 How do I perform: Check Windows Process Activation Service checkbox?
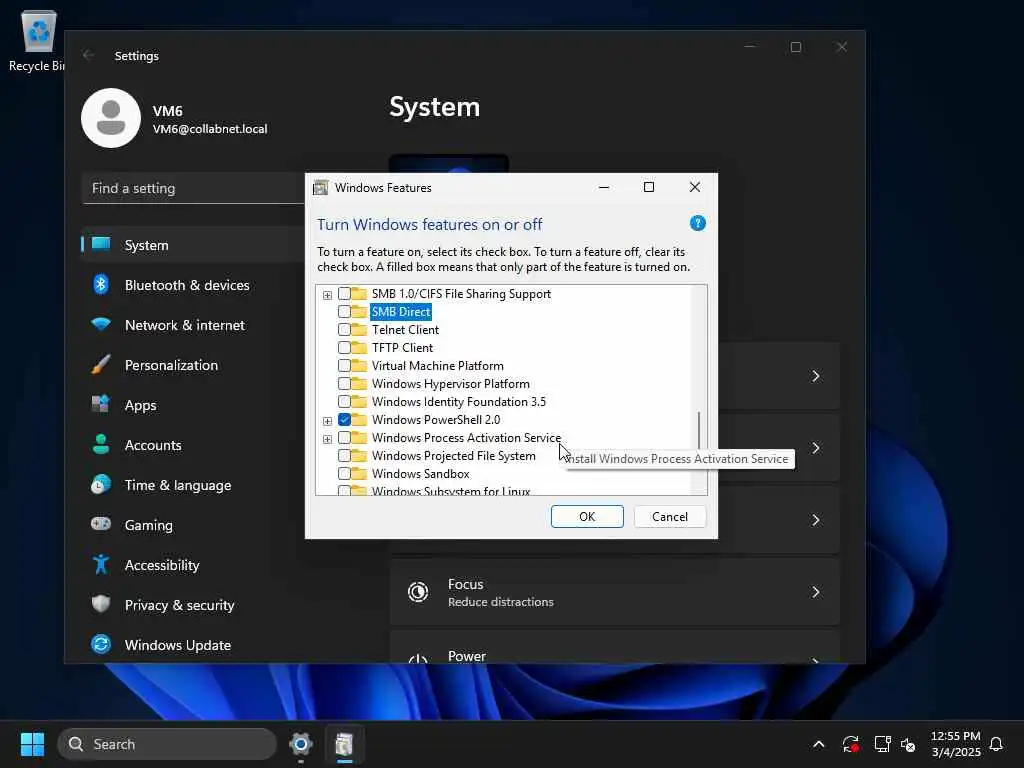click(344, 438)
